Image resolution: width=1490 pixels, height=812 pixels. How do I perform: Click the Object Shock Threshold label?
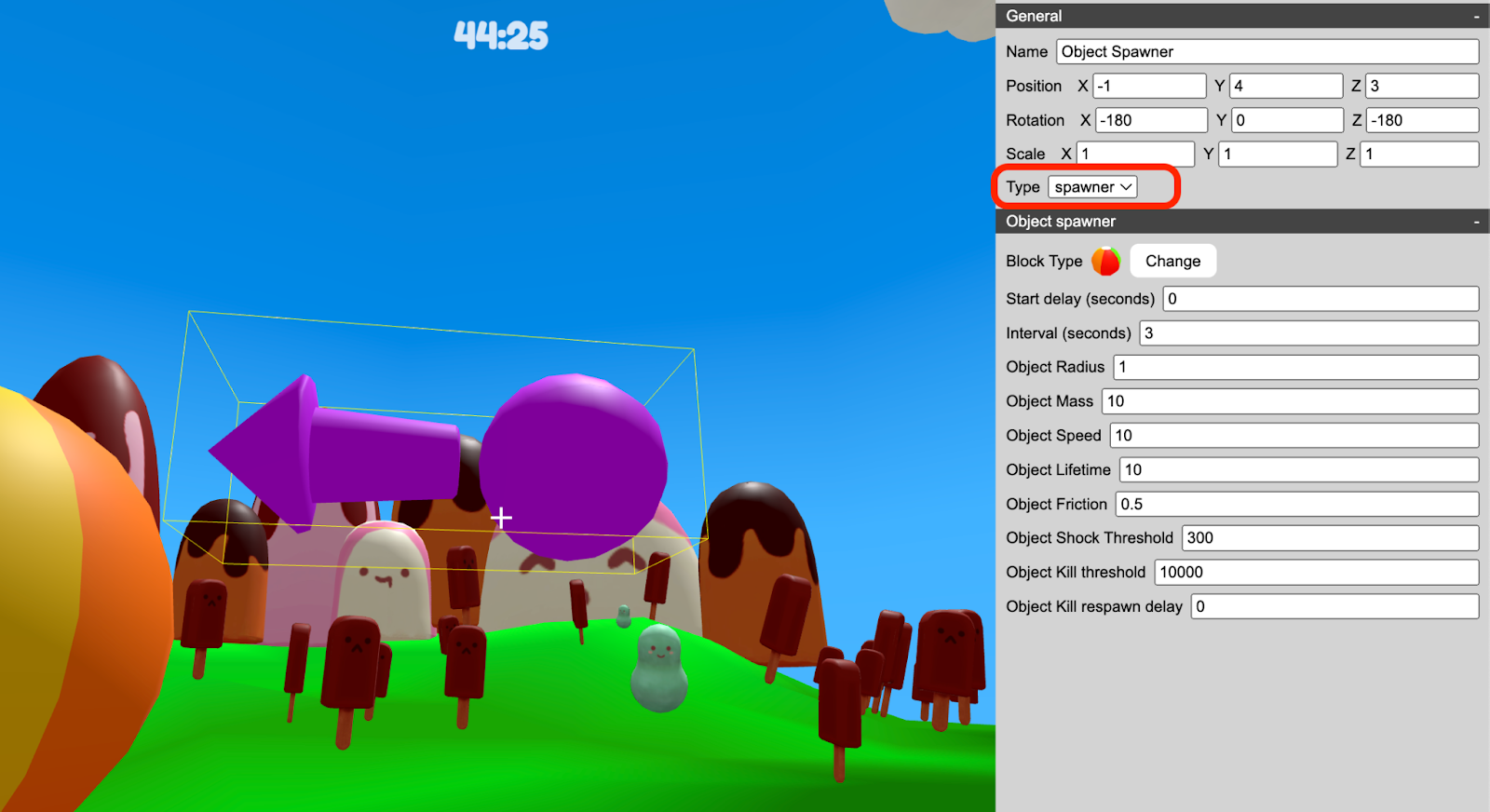click(1090, 538)
